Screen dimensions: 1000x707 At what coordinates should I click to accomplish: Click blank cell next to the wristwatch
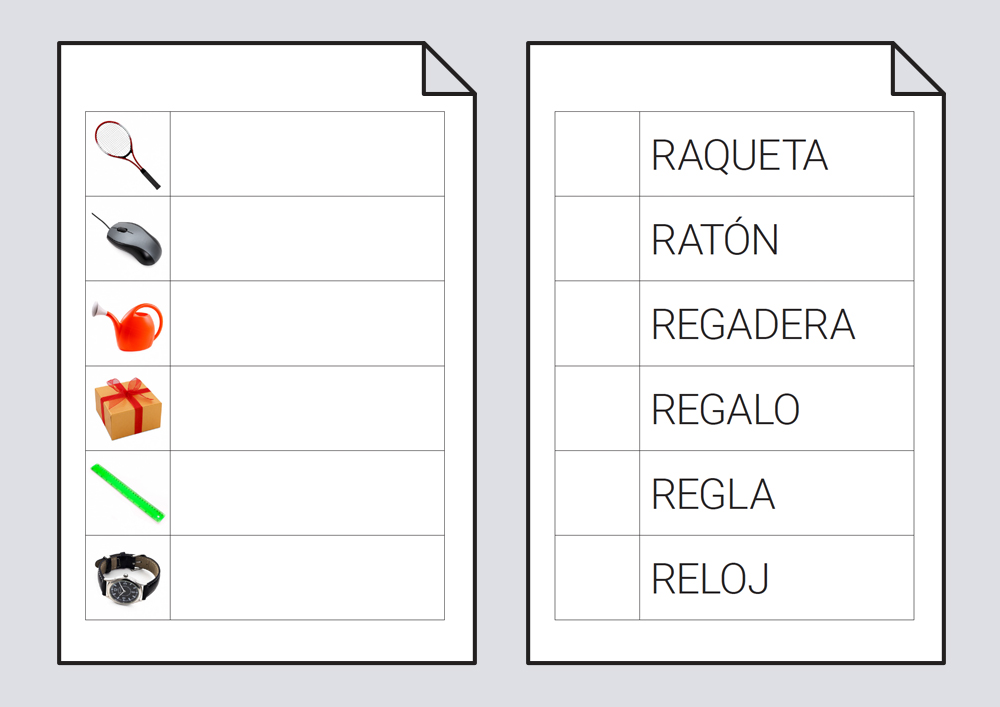(307, 578)
